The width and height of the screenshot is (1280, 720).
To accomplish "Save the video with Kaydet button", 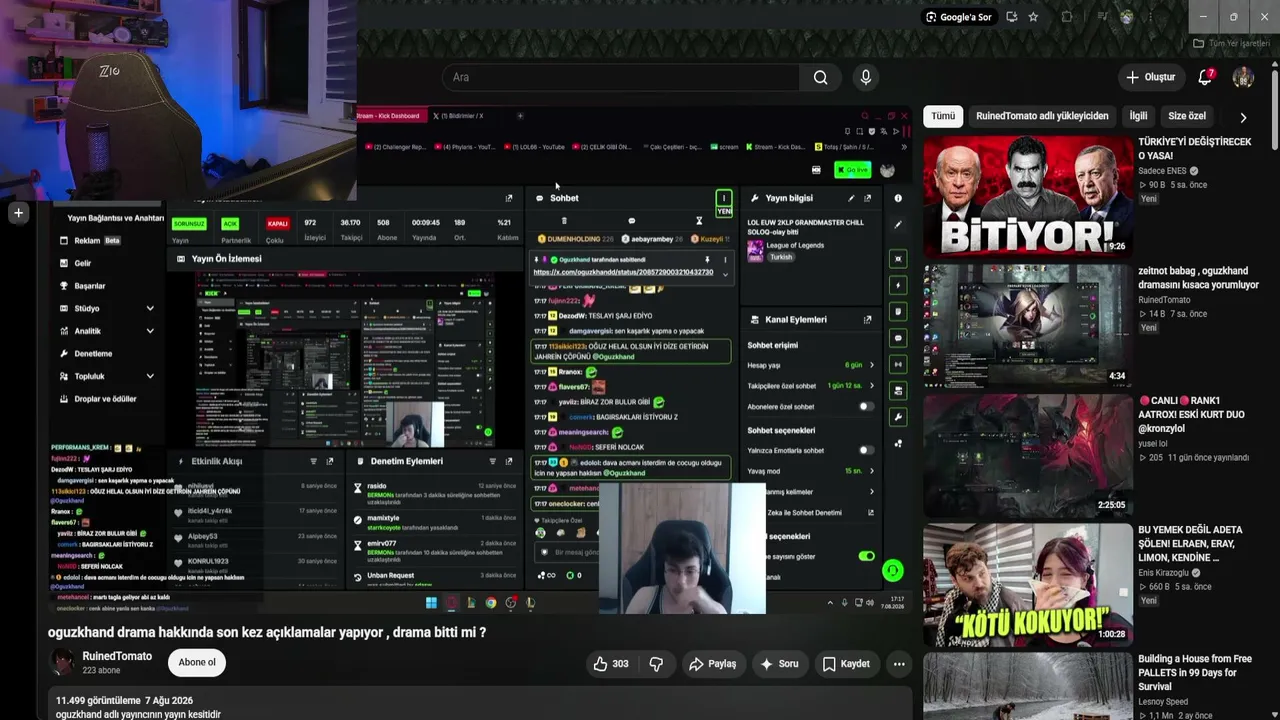I will [846, 664].
